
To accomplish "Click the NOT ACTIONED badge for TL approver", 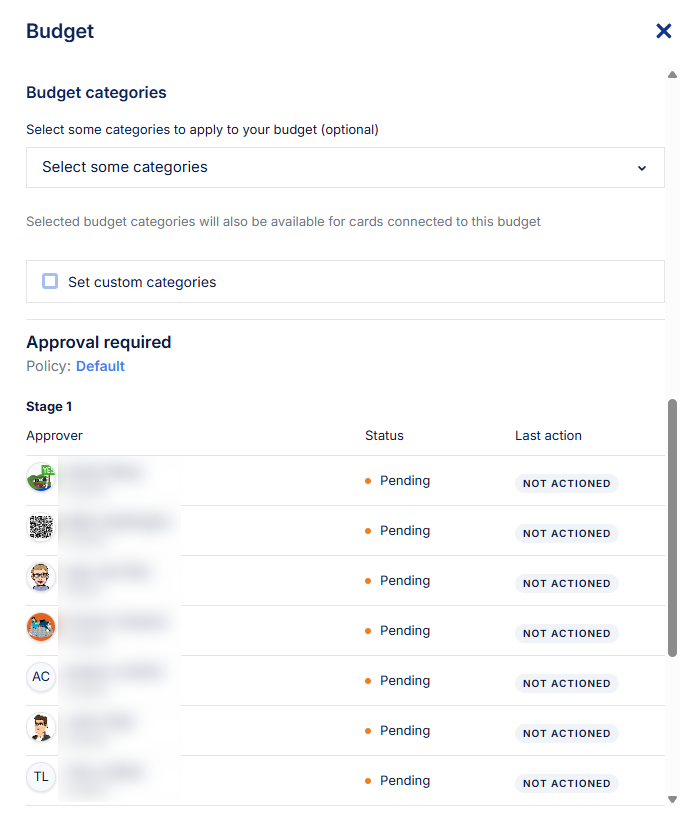I will [566, 783].
